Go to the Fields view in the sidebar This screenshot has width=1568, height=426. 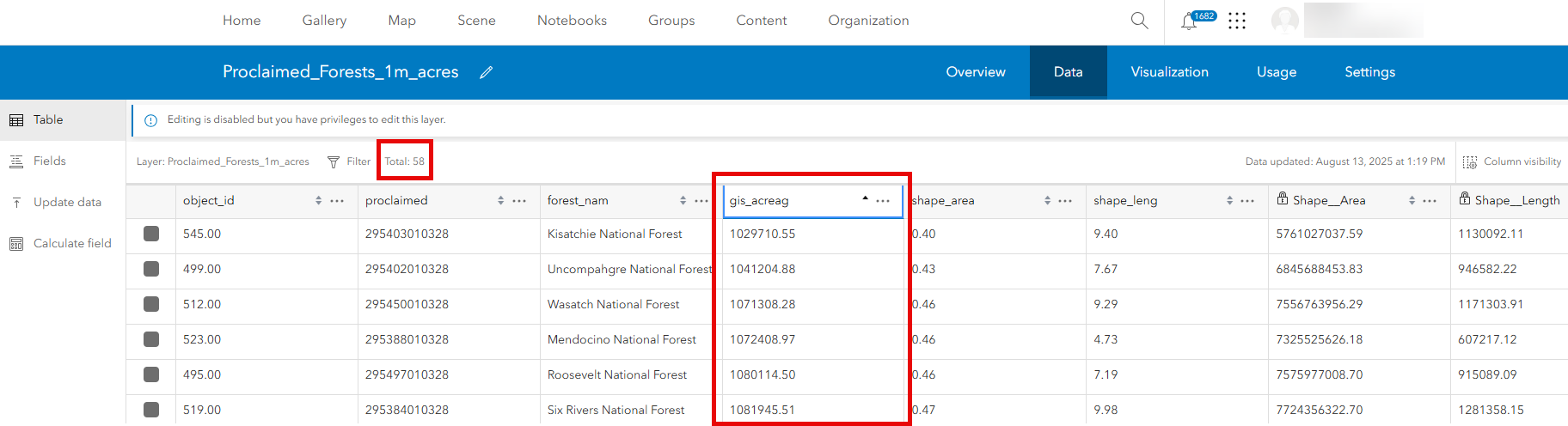tap(50, 161)
